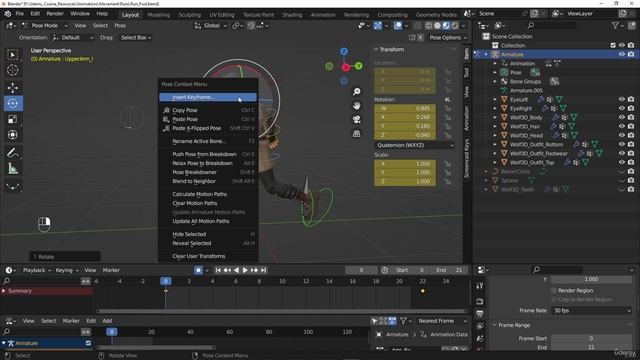The image size is (640, 360).
Task: Hide the Armature in viewport
Action: click(622, 54)
